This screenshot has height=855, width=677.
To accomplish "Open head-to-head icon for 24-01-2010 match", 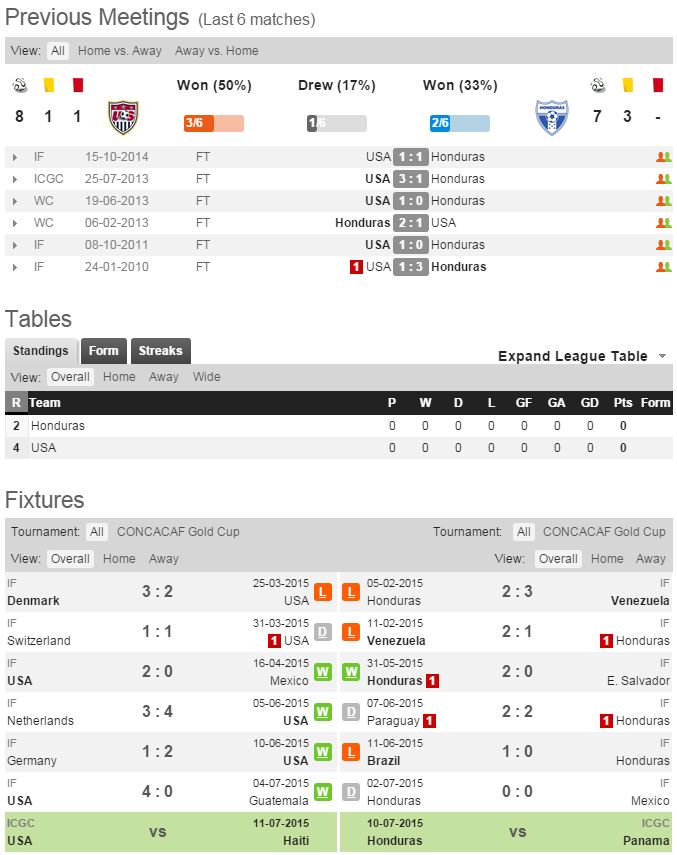I will (663, 267).
